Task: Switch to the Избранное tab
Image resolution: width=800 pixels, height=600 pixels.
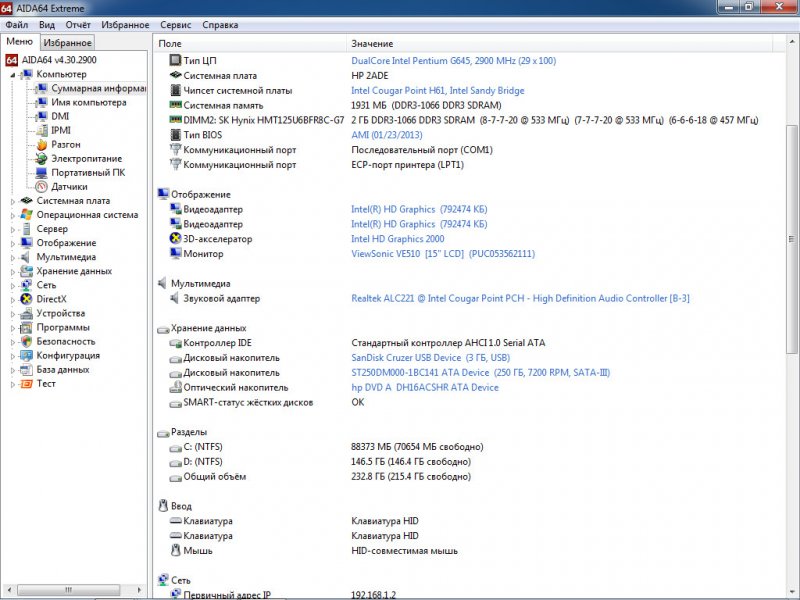Action: (70, 42)
